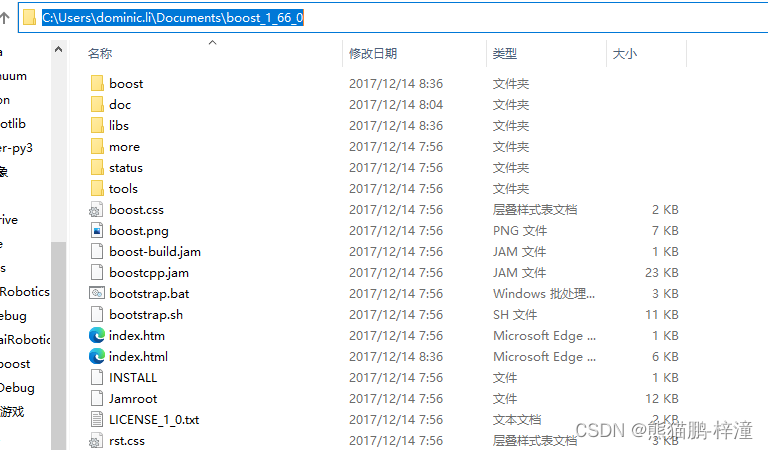Click the 11 KB size of bootstrap.sh
The image size is (768, 450).
662,315
